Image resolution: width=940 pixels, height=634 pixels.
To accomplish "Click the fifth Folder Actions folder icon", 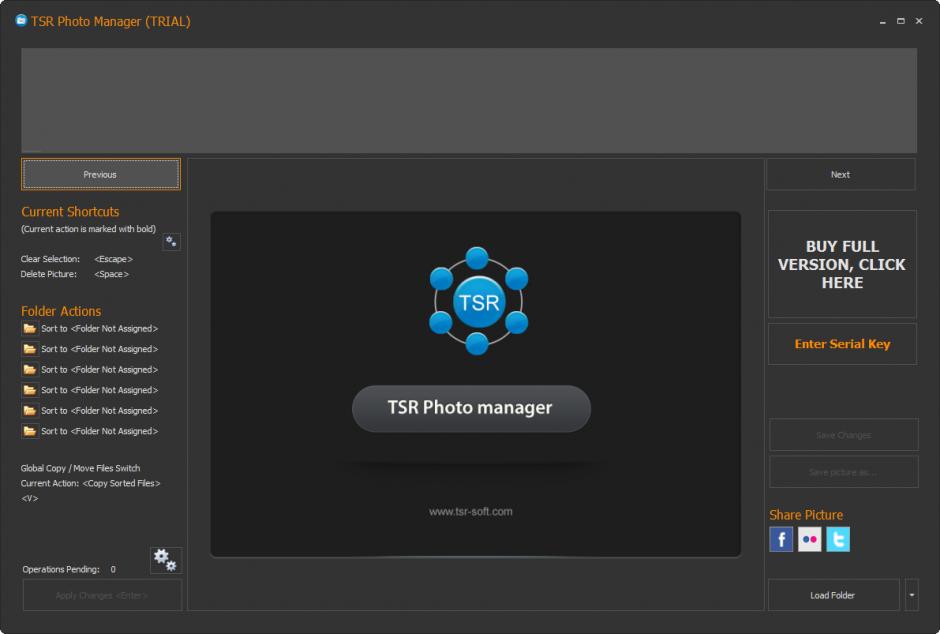I will pos(29,410).
